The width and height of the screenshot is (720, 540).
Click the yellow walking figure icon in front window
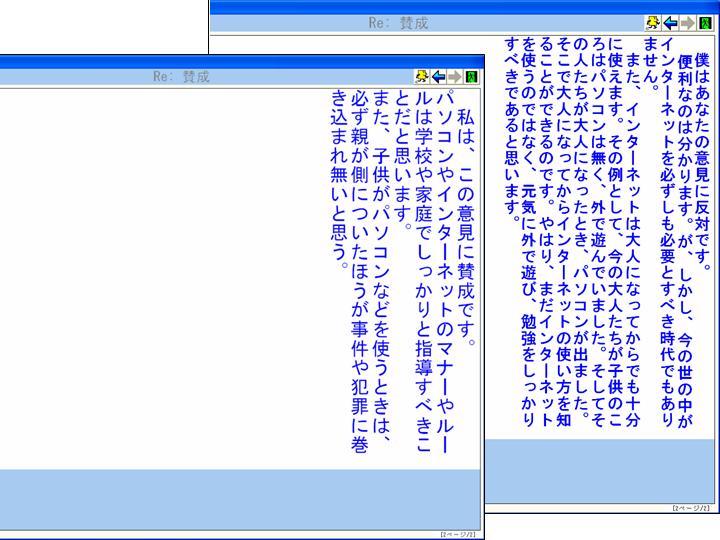[422, 76]
